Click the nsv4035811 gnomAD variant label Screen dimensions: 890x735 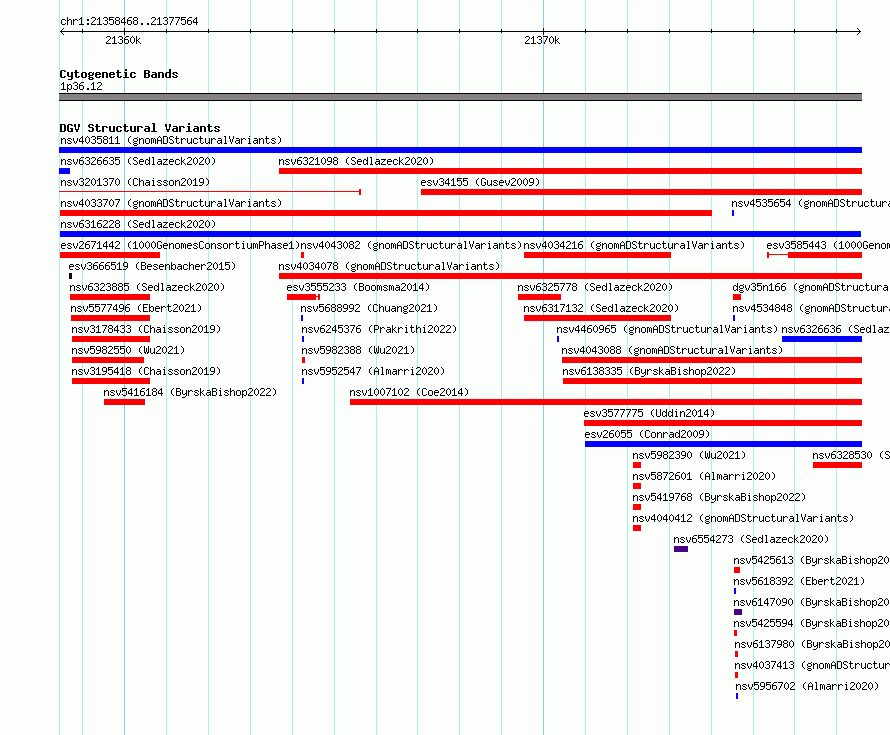pos(171,140)
